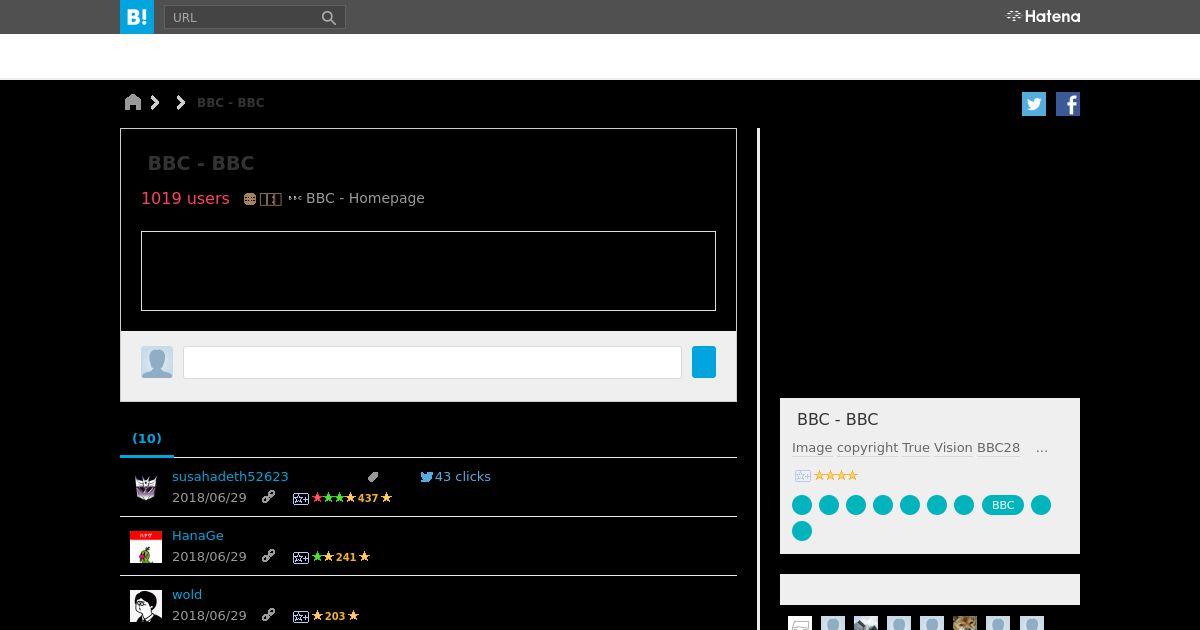Screen dimensions: 1200x630
Task: Click 2018/06/29 date in susahadeth52623 row
Action: pos(209,497)
